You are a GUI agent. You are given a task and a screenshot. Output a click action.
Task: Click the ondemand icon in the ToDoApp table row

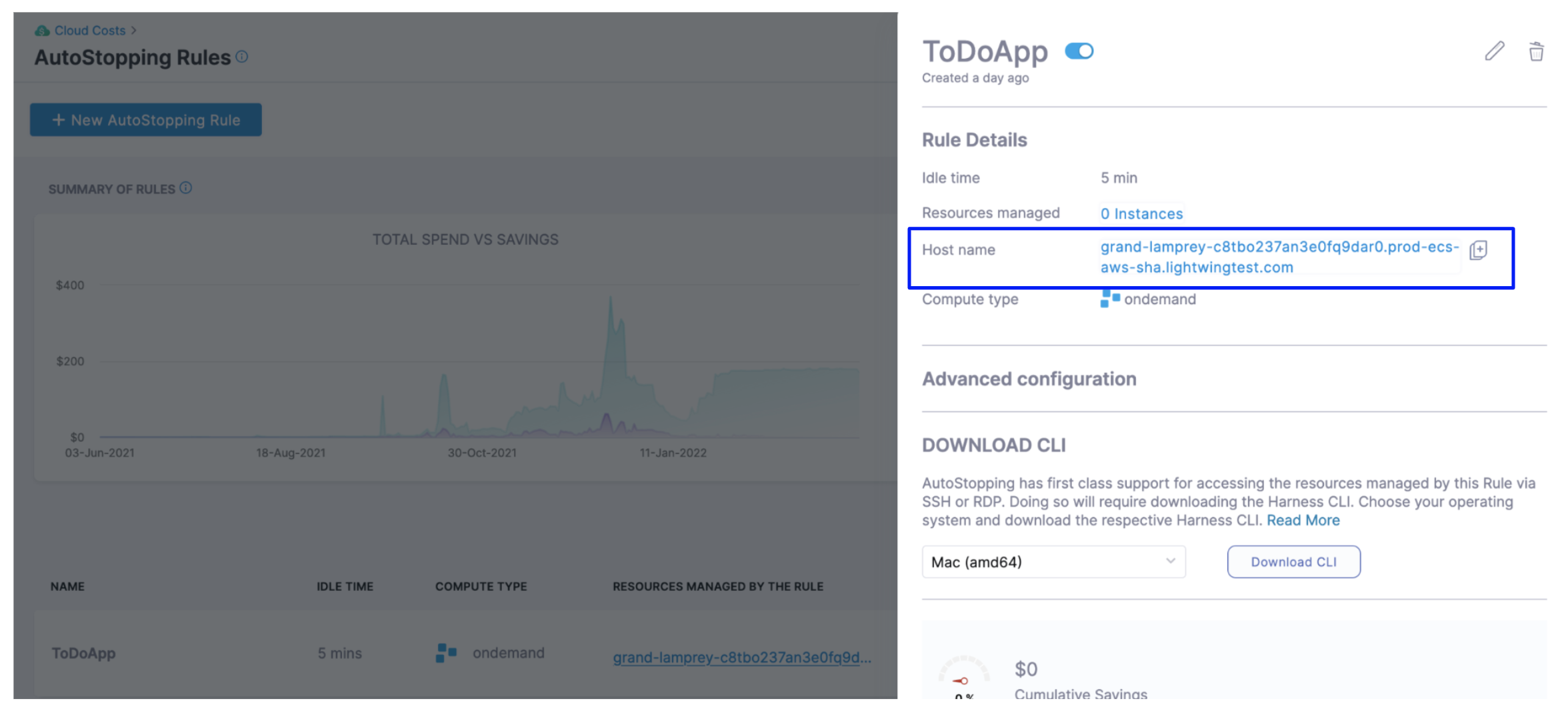pyautogui.click(x=446, y=652)
